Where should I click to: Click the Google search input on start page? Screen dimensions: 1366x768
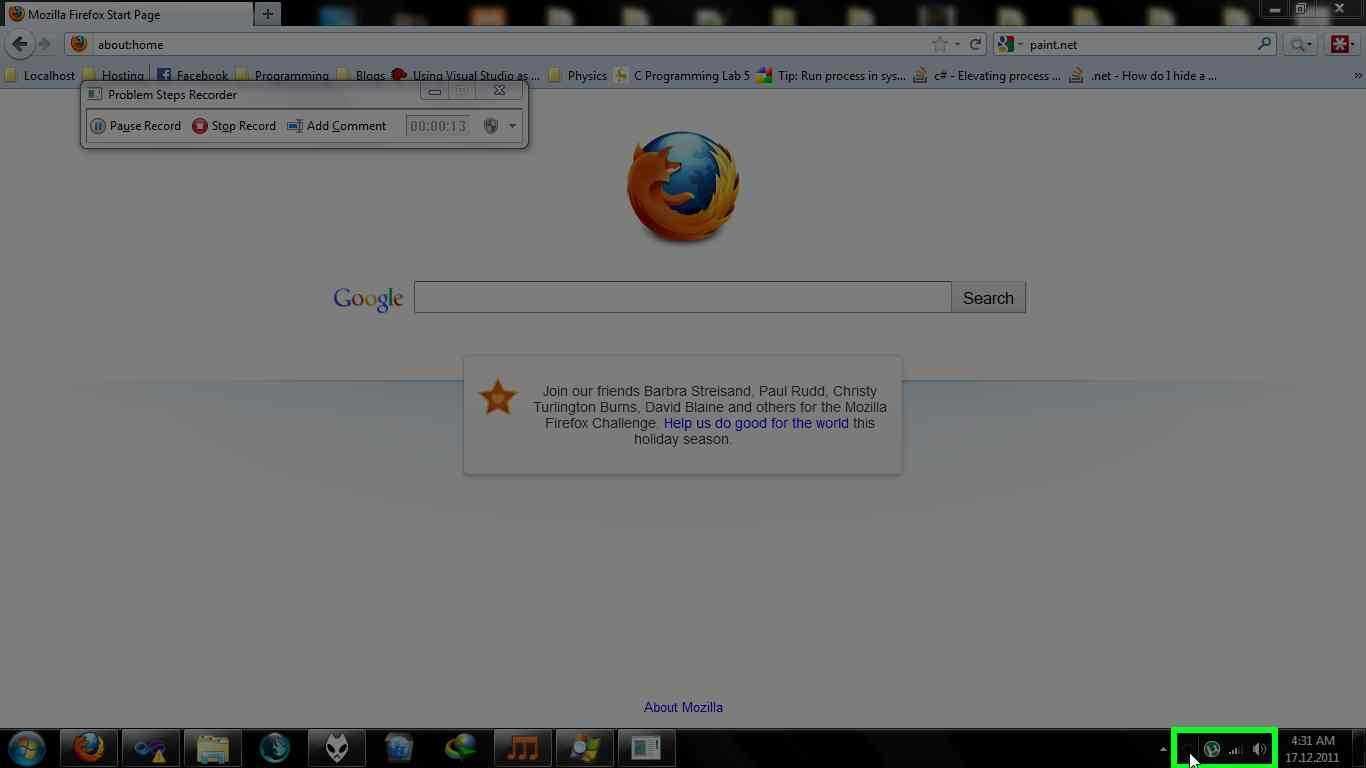pyautogui.click(x=682, y=297)
